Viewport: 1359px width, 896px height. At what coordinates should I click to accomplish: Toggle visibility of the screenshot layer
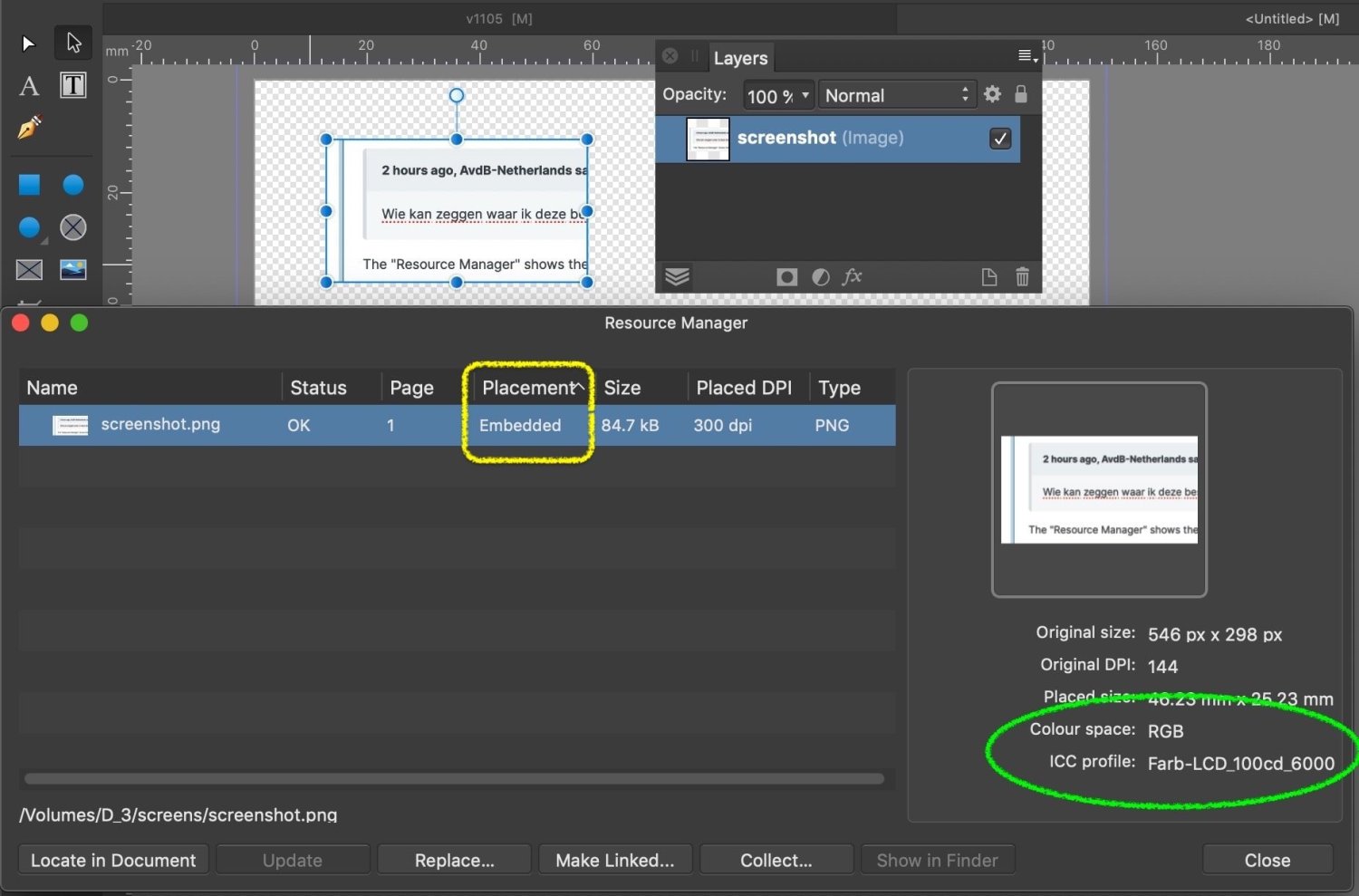point(1000,139)
